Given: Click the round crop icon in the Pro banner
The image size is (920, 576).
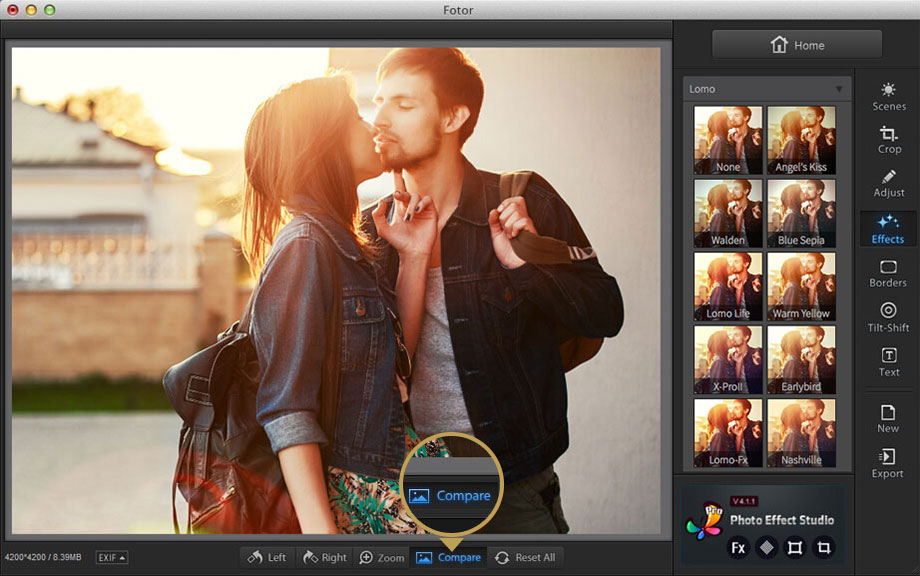Looking at the screenshot, I should tap(823, 547).
